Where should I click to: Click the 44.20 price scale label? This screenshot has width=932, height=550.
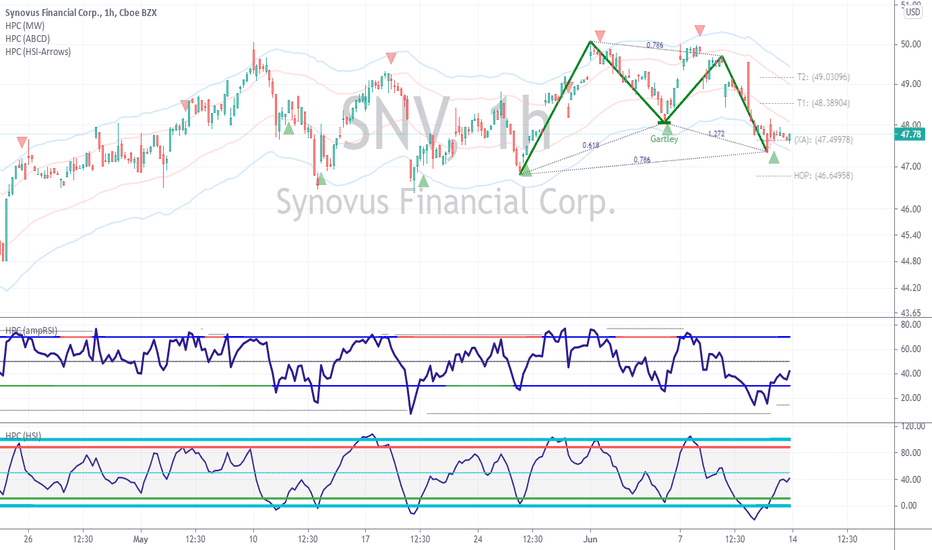click(911, 288)
